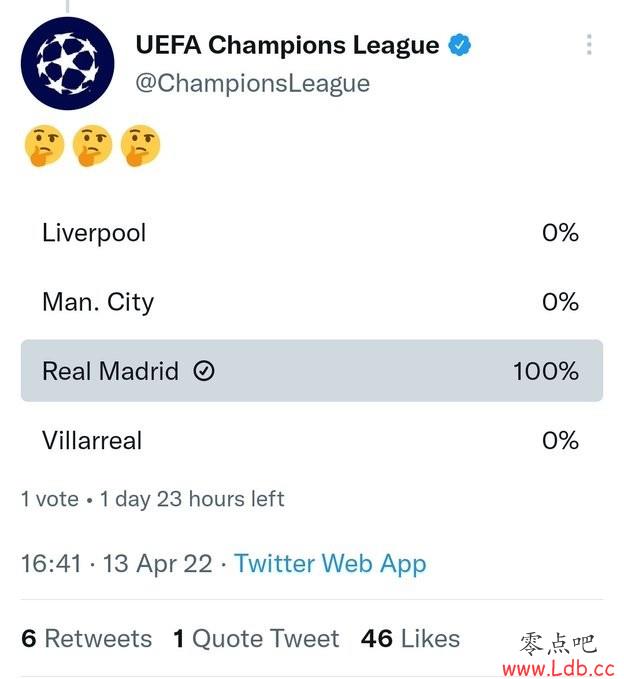
Task: Select the Man. City poll option
Action: pyautogui.click(x=312, y=302)
